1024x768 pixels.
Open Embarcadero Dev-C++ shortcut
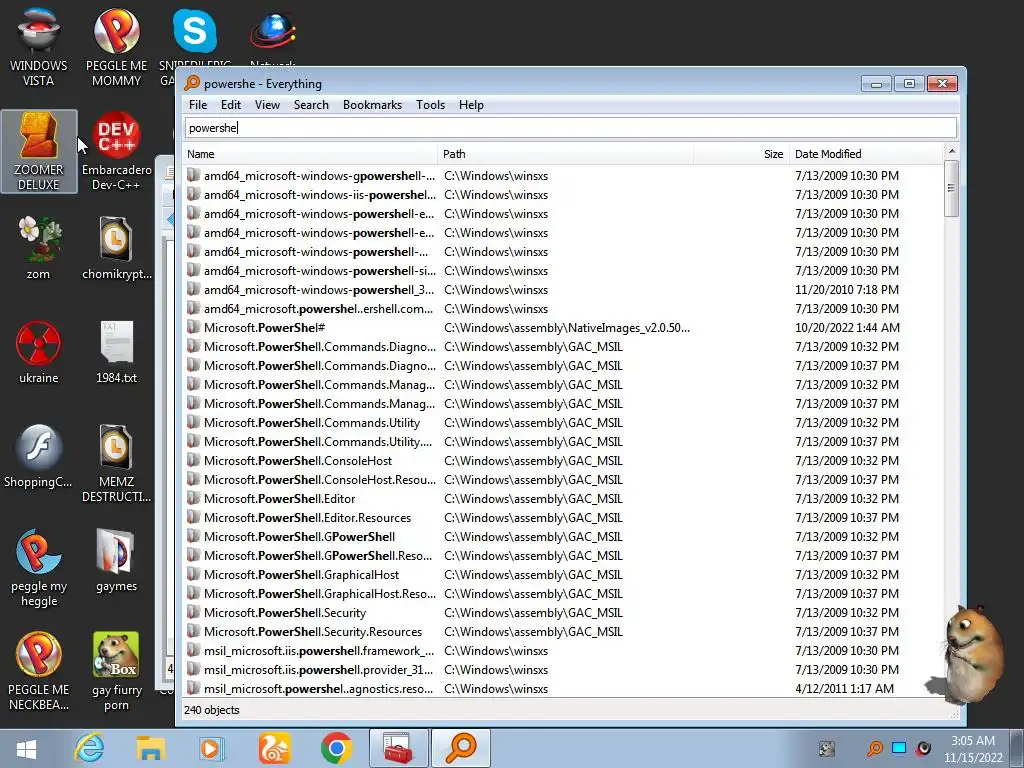click(116, 152)
